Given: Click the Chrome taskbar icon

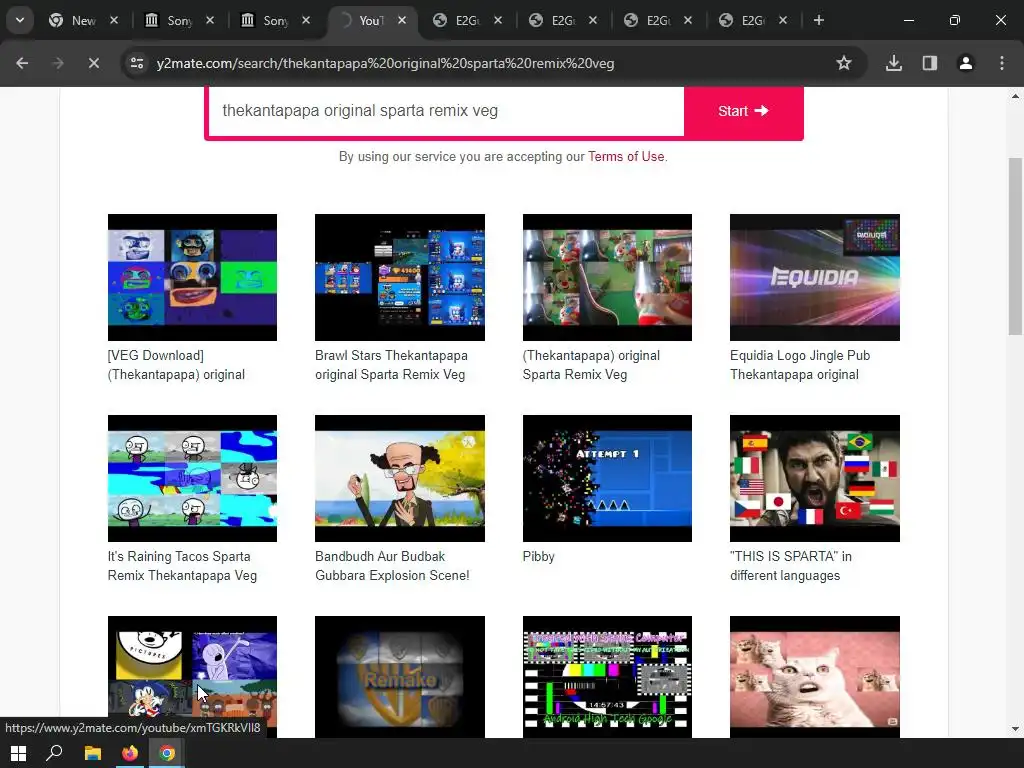Looking at the screenshot, I should click(x=167, y=753).
